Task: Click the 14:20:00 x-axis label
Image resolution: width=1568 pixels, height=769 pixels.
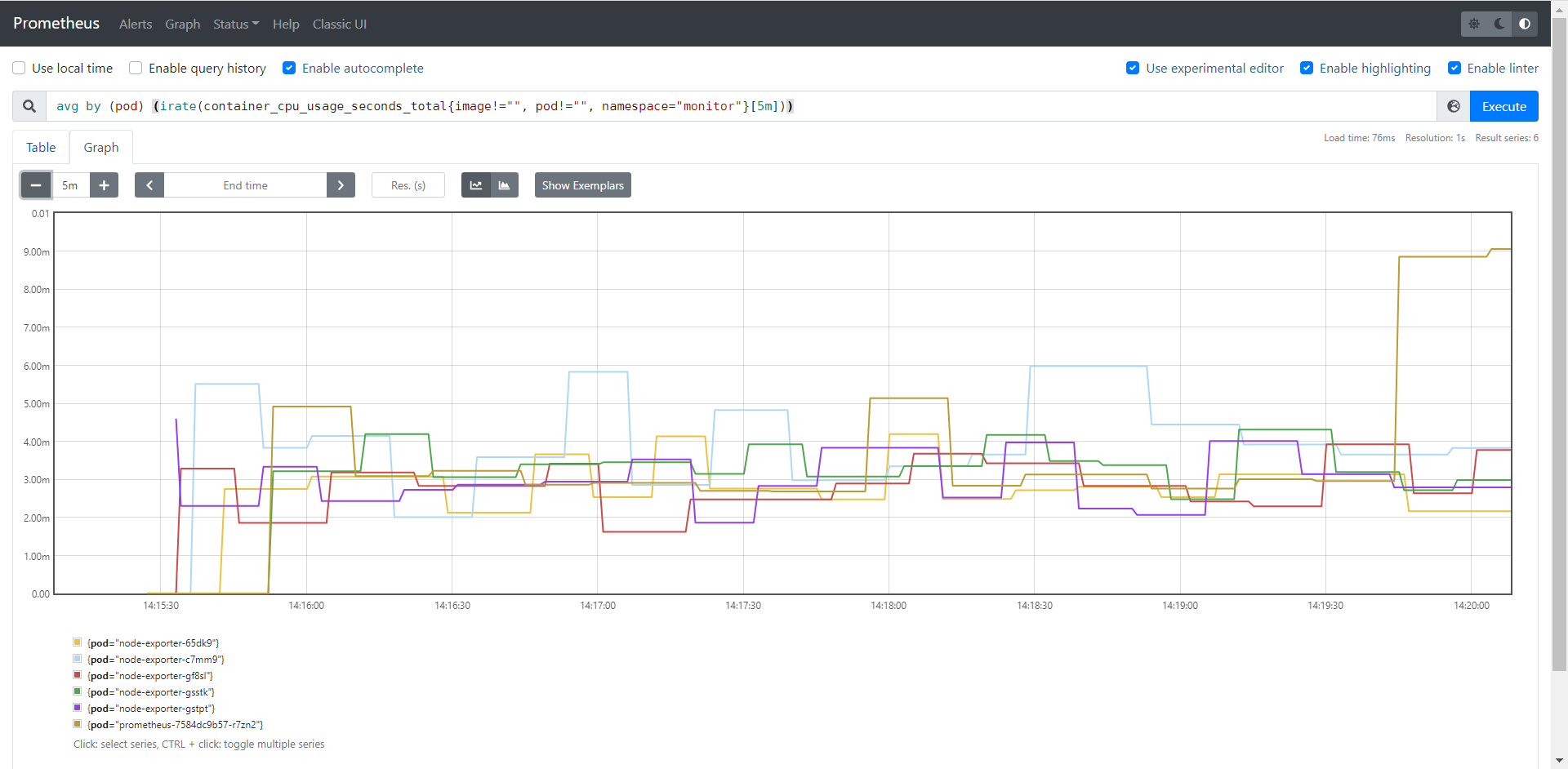Action: [1472, 606]
